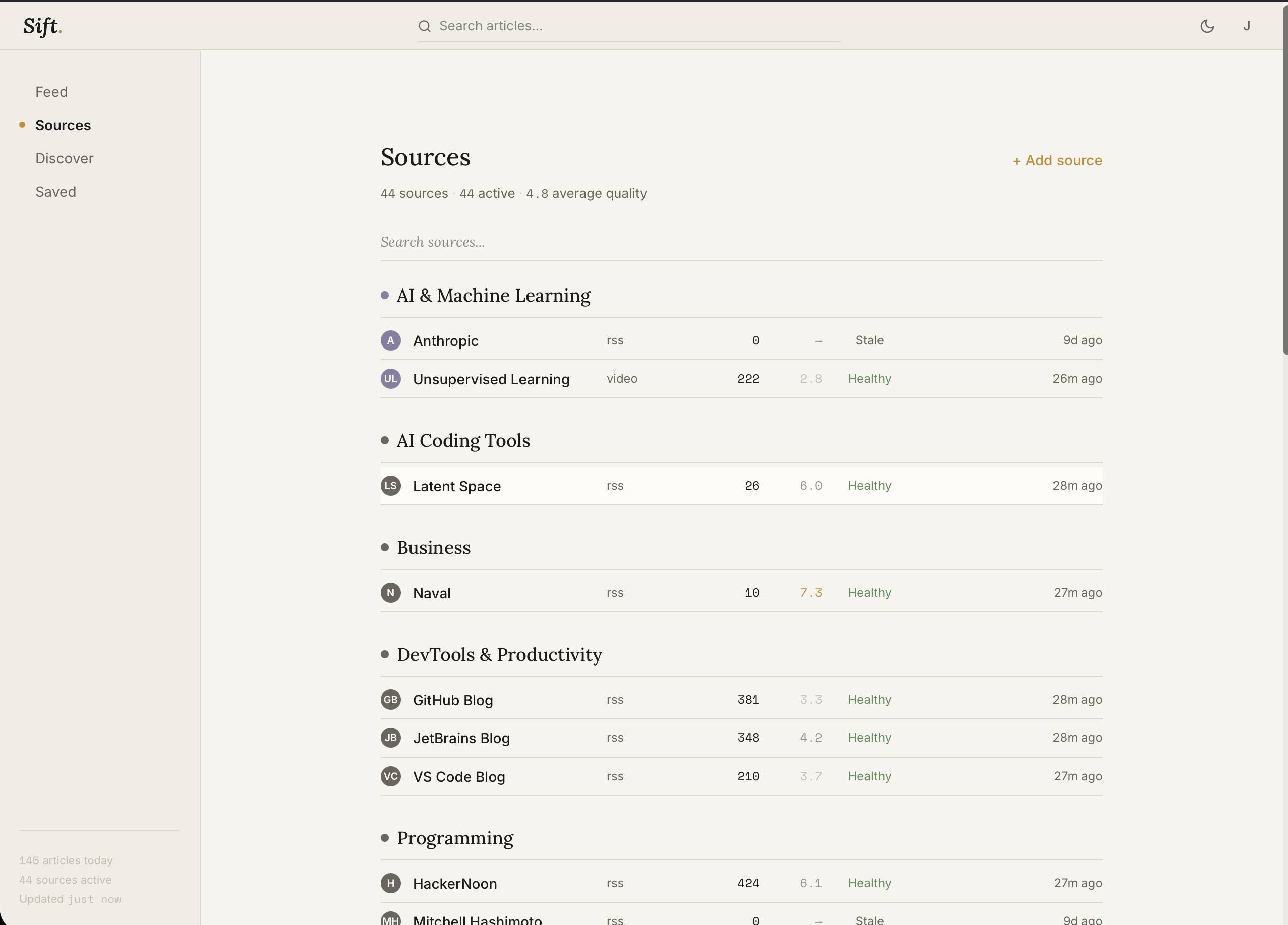
Task: Click the Latent Space LS avatar
Action: pos(390,486)
